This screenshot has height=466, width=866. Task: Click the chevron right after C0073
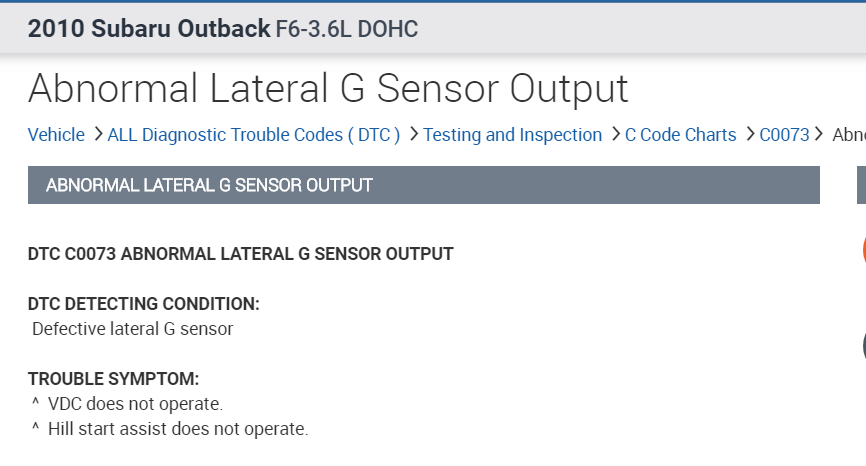pyautogui.click(x=820, y=134)
